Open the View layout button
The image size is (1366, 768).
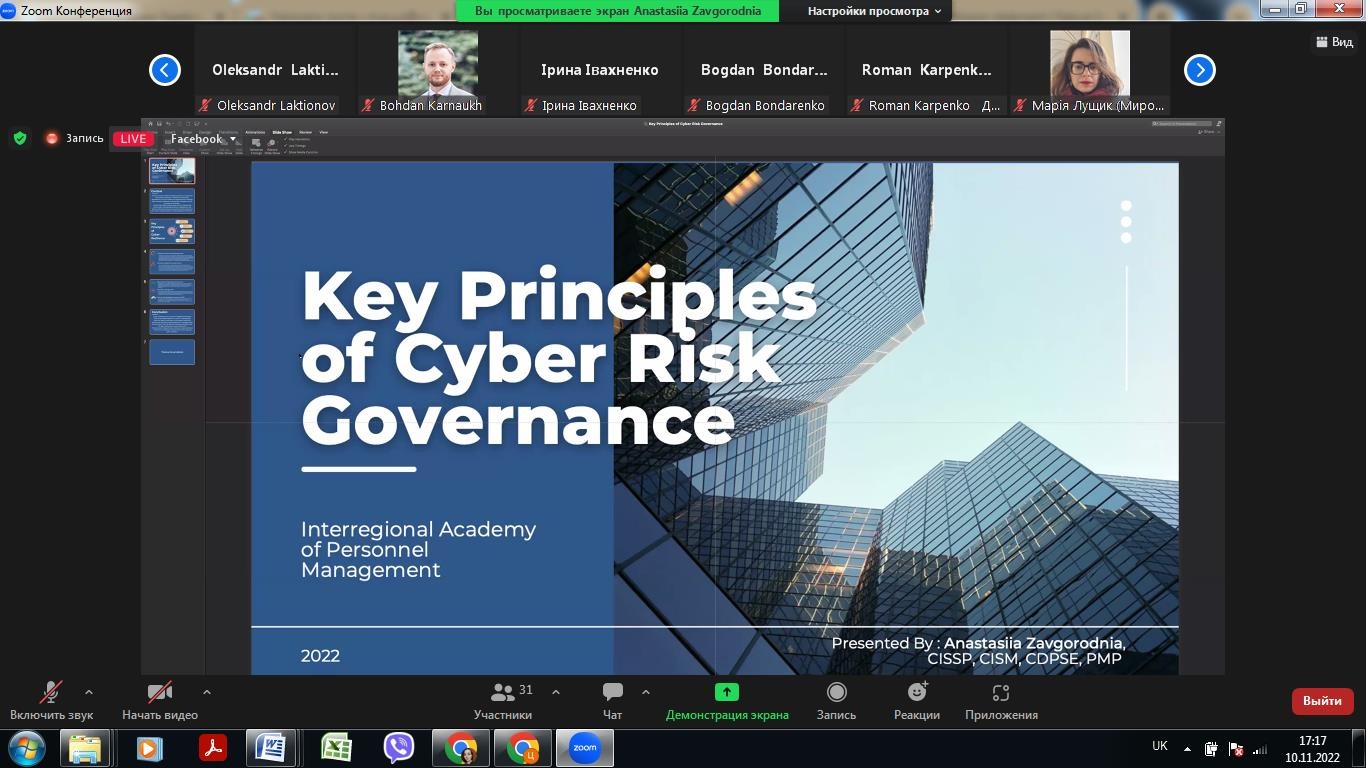click(x=1334, y=42)
